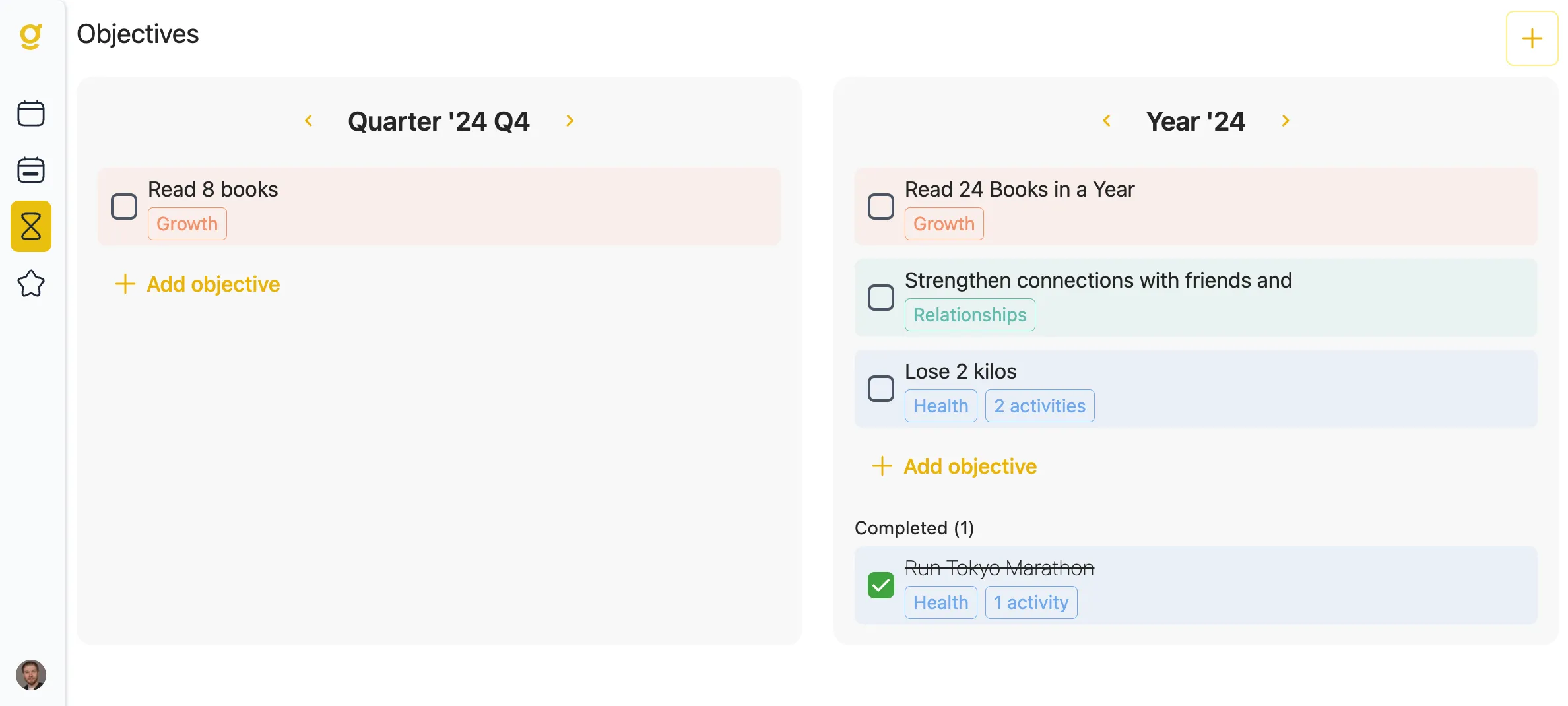
Task: Check the "Lose 2 kilos" checkbox
Action: click(880, 389)
